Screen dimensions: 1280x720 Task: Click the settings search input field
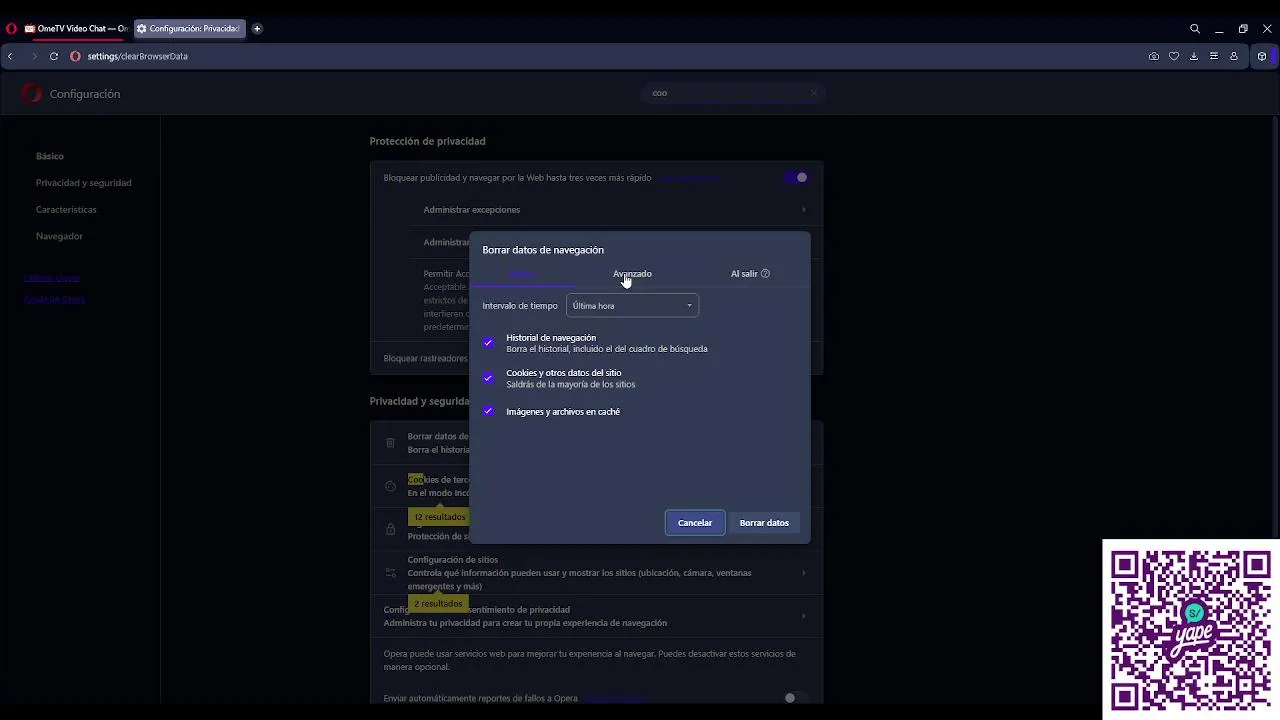point(732,93)
